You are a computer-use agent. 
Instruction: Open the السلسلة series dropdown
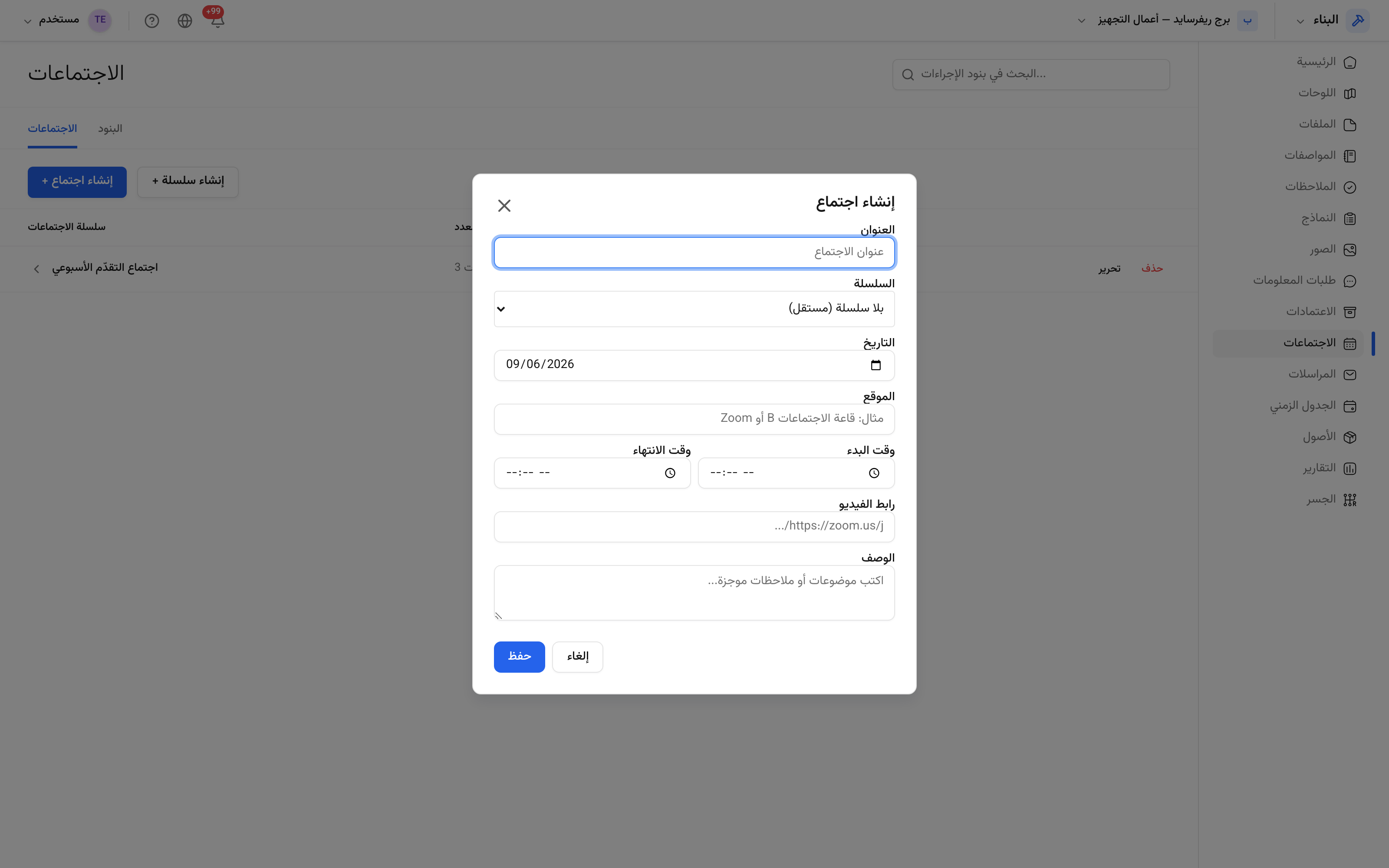point(694,309)
